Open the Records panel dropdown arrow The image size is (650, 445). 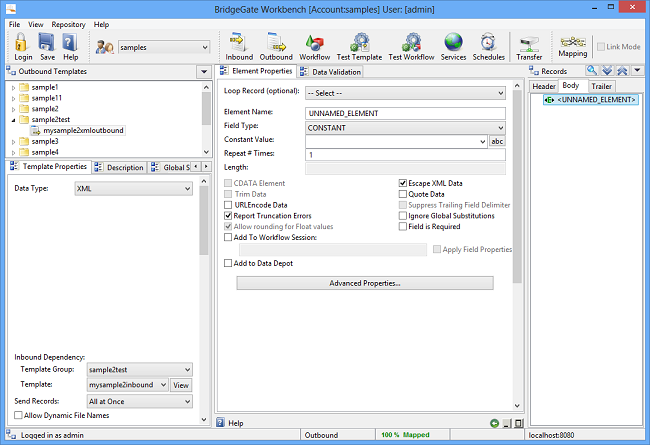pyautogui.click(x=637, y=71)
